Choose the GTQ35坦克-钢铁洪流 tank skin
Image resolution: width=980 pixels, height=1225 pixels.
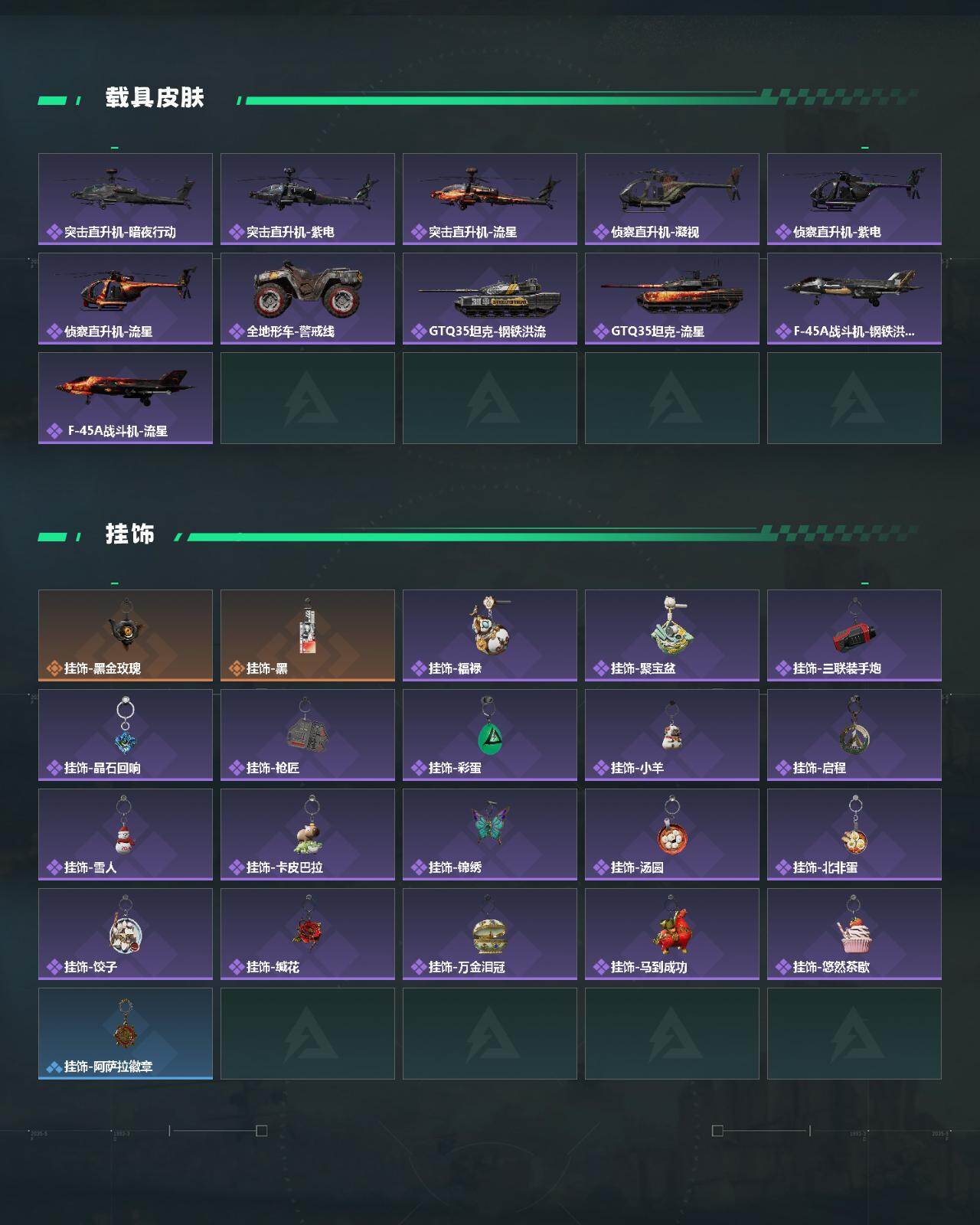[x=490, y=299]
